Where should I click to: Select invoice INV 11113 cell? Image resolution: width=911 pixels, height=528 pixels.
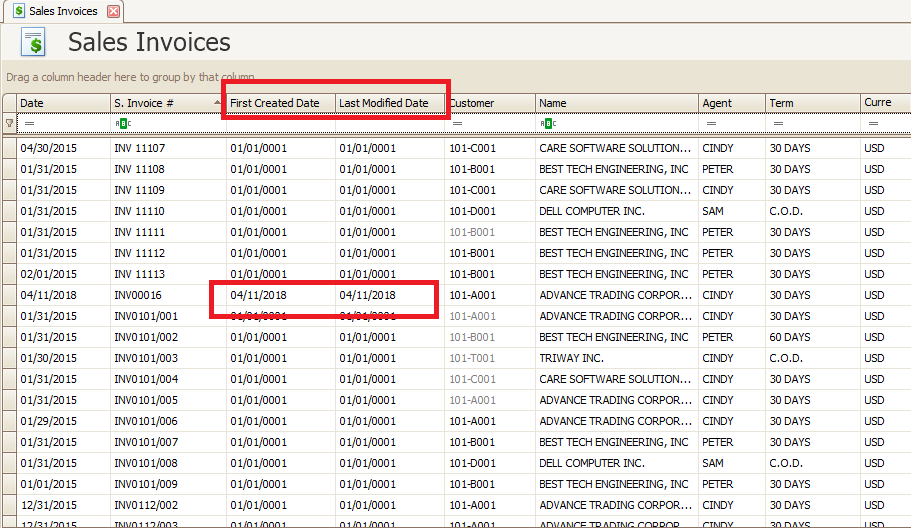(168, 274)
